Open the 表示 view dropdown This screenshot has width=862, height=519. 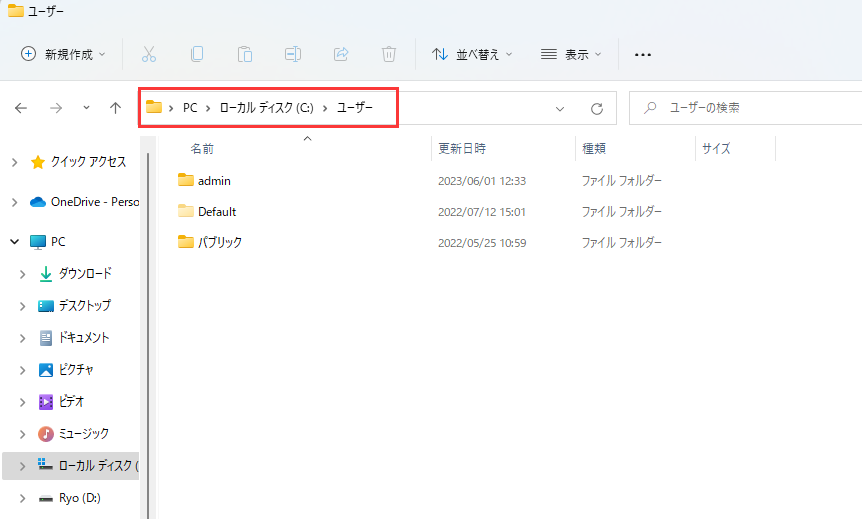[x=571, y=54]
